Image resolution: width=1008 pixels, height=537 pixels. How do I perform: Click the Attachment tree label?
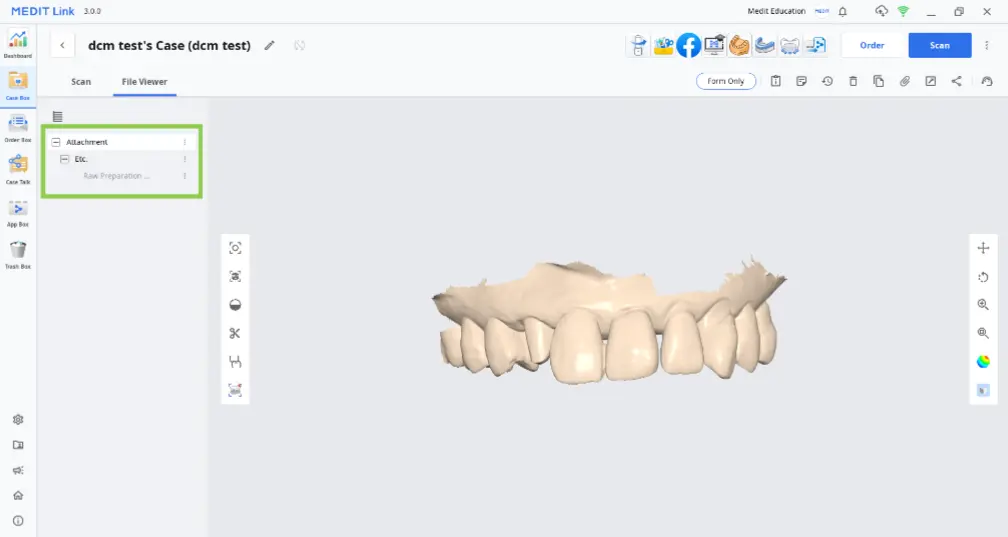click(x=87, y=142)
